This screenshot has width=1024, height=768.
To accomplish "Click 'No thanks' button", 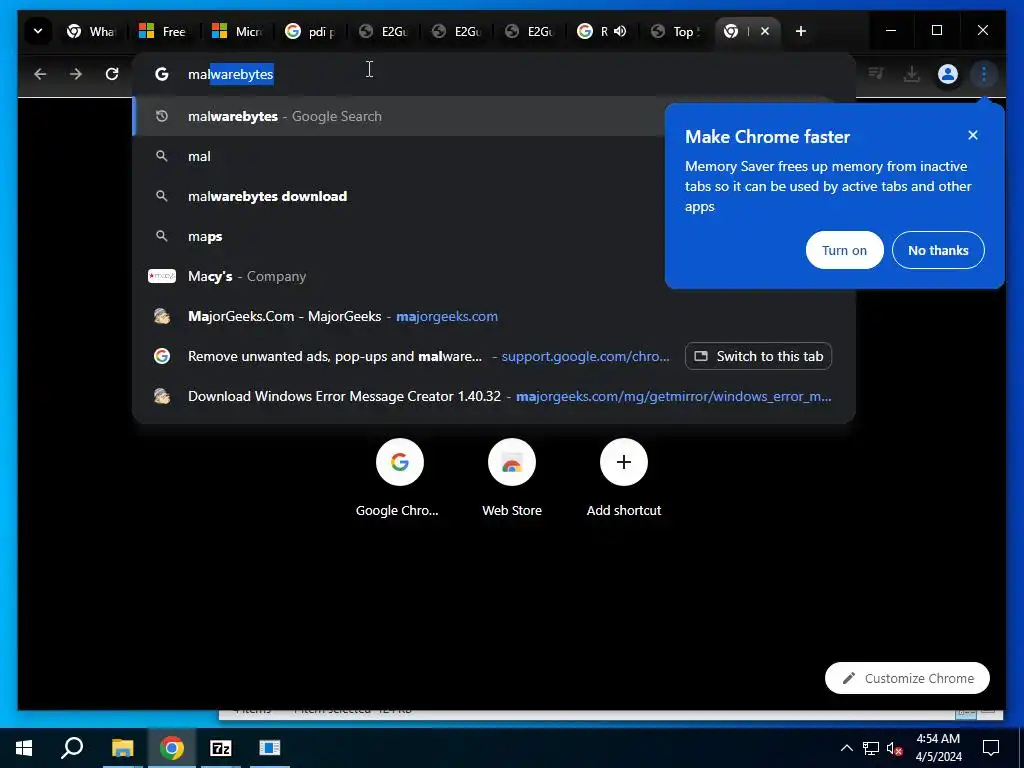I will [938, 250].
